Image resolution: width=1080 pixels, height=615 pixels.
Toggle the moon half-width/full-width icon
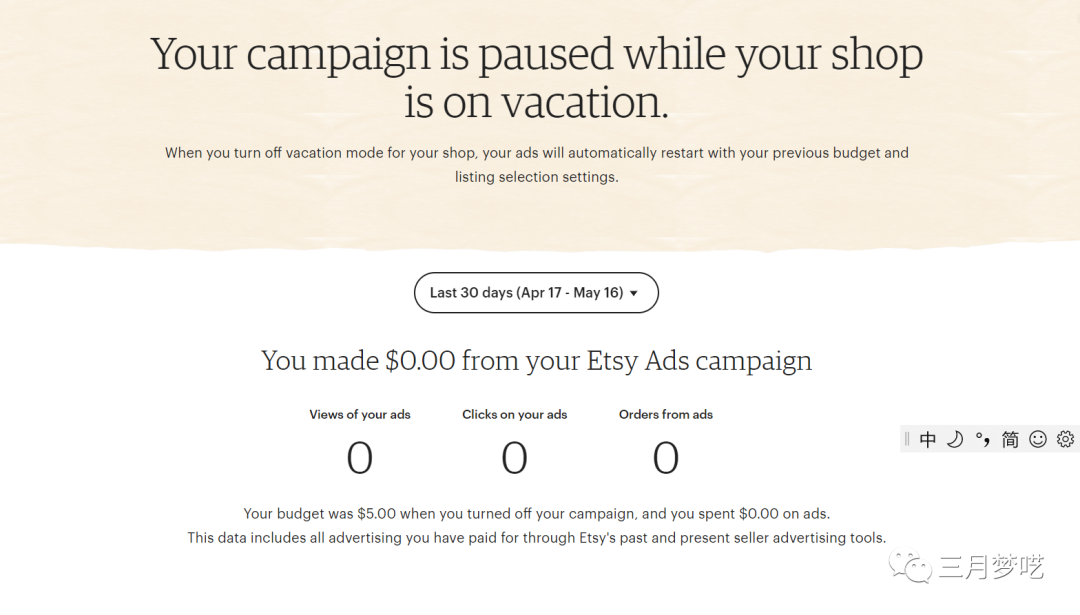955,439
